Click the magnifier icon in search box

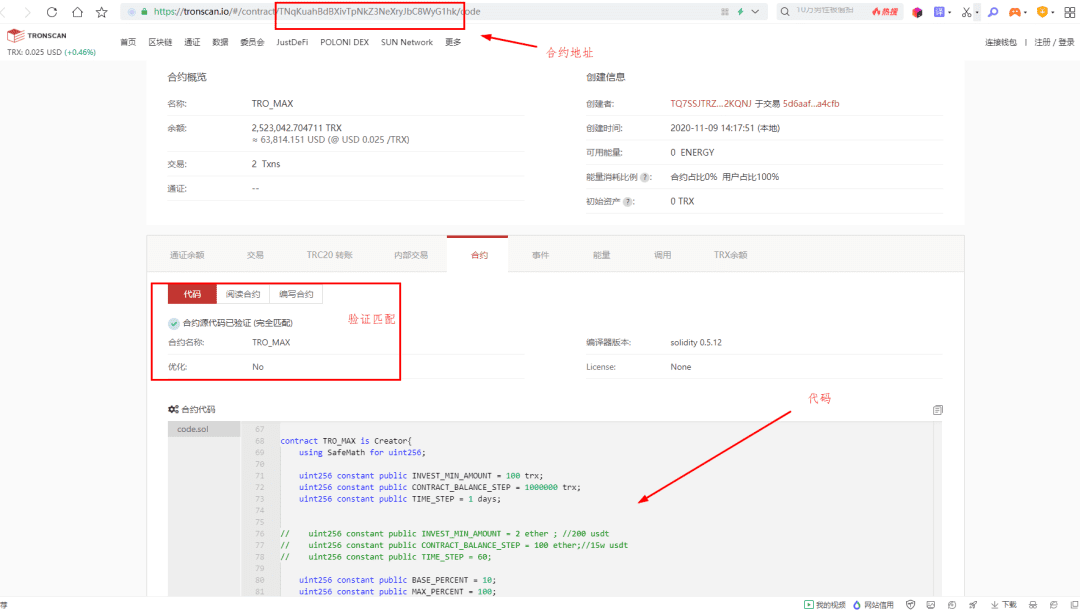coord(785,12)
